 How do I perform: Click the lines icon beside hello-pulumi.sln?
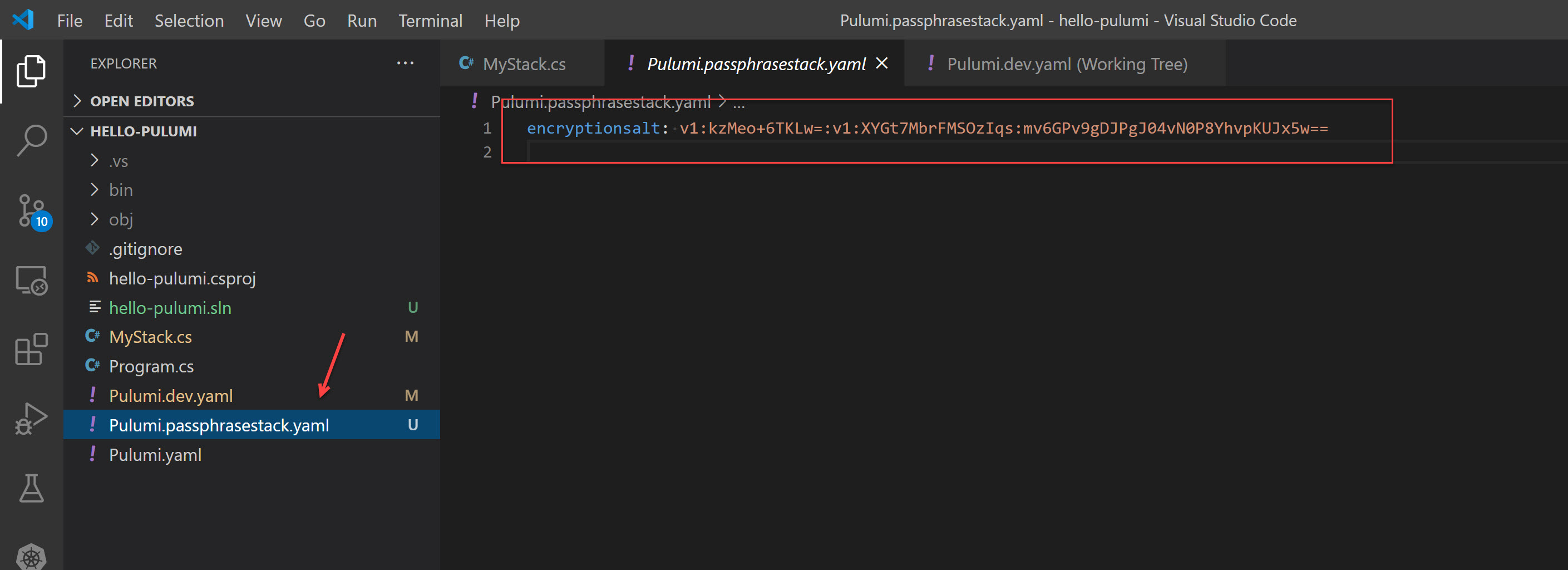pyautogui.click(x=95, y=307)
